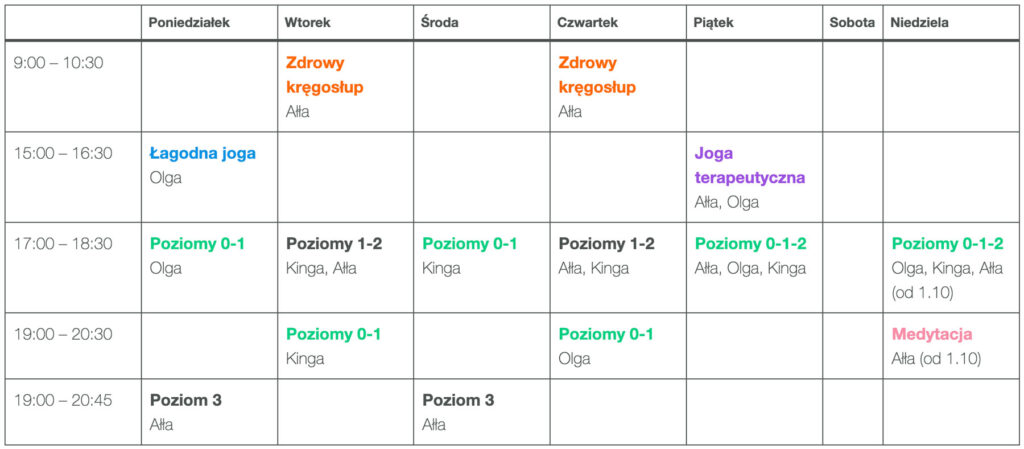Click the Łagodna joga class link

203,153
